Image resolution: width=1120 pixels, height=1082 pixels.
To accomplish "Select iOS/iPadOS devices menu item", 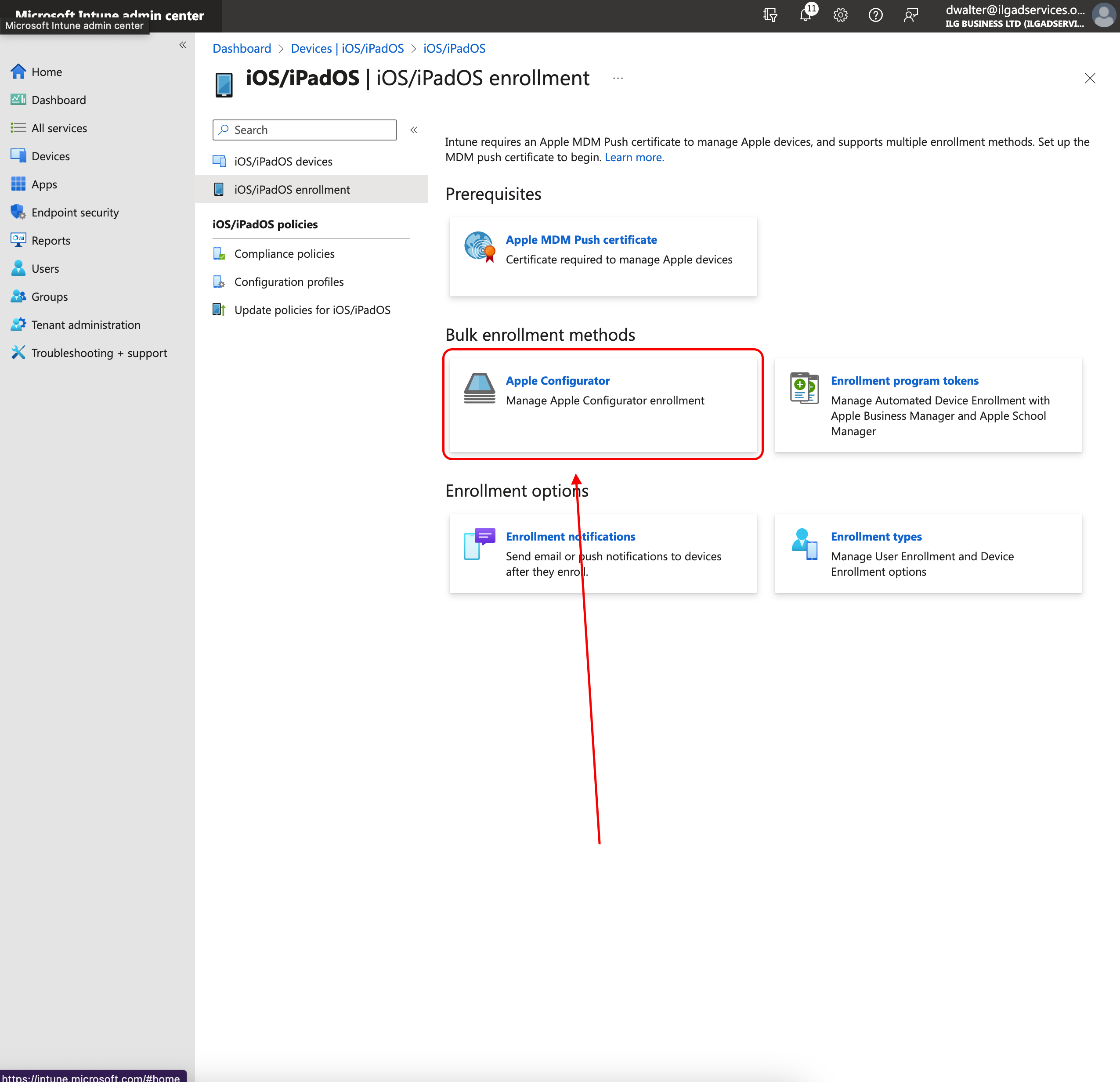I will (x=283, y=162).
